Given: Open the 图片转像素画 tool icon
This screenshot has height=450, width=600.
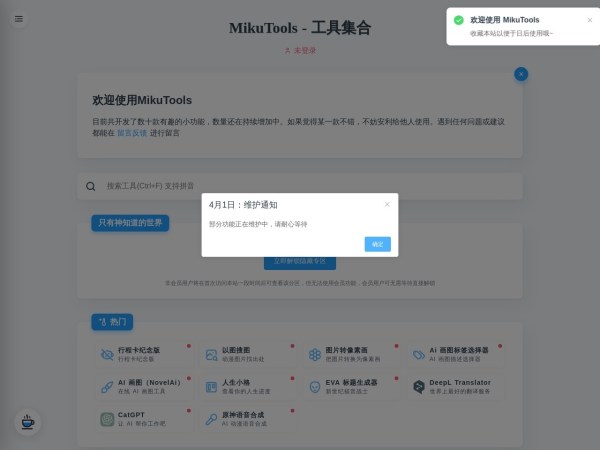Looking at the screenshot, I should coord(314,355).
